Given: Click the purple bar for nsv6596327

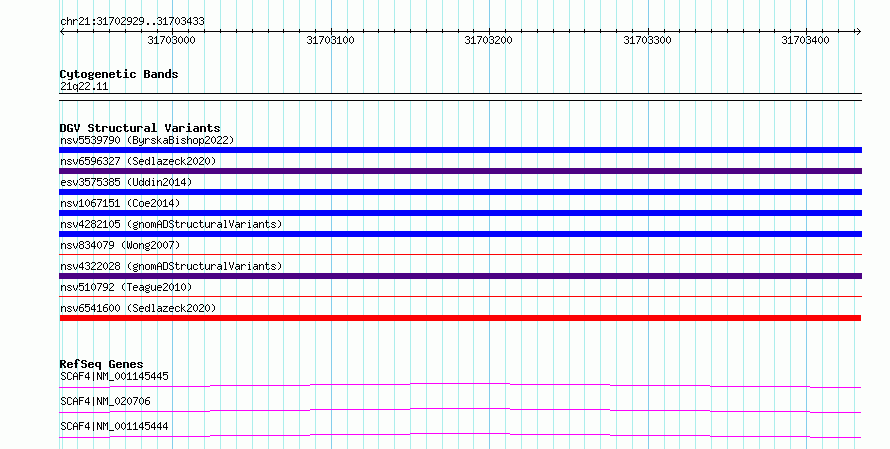Looking at the screenshot, I should [460, 171].
